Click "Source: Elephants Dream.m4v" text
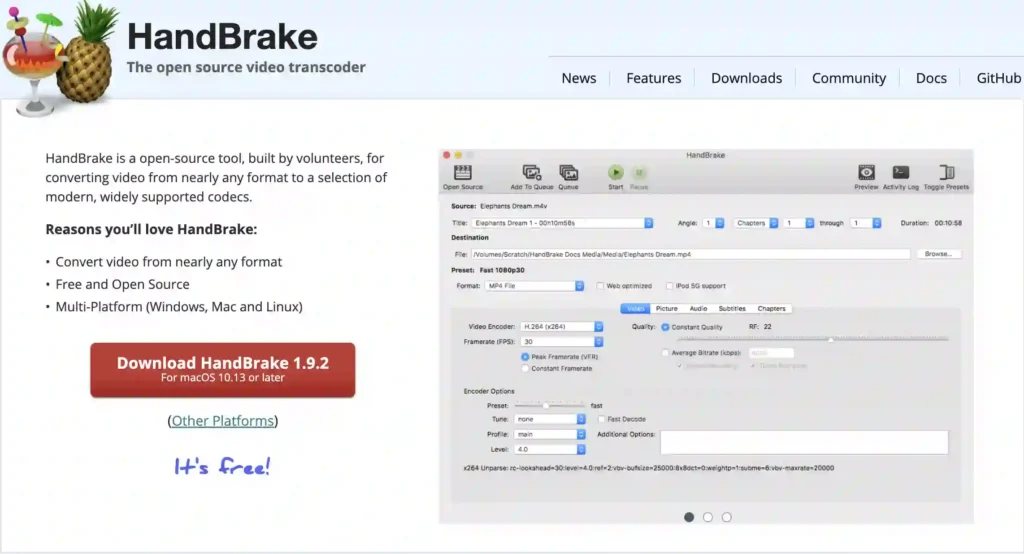Viewport: 1024px width, 554px height. tap(499, 206)
